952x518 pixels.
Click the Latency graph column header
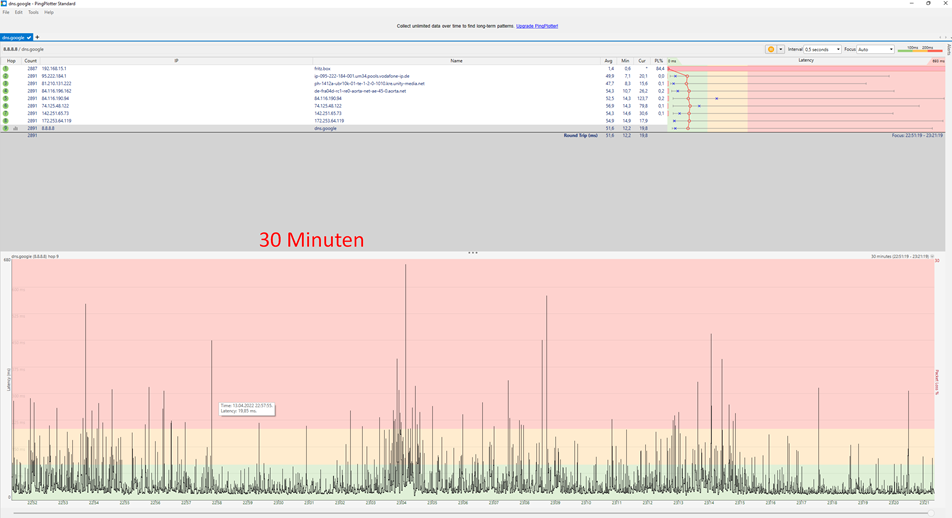806,61
